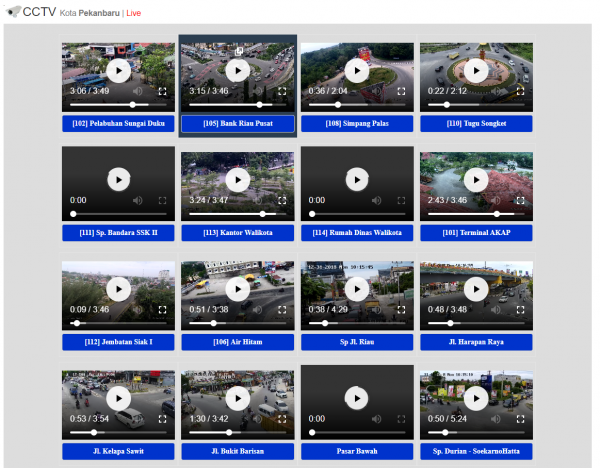Click the Jembatan Siak I video thumbnail play
Image resolution: width=600 pixels, height=468 pixels.
[x=118, y=289]
